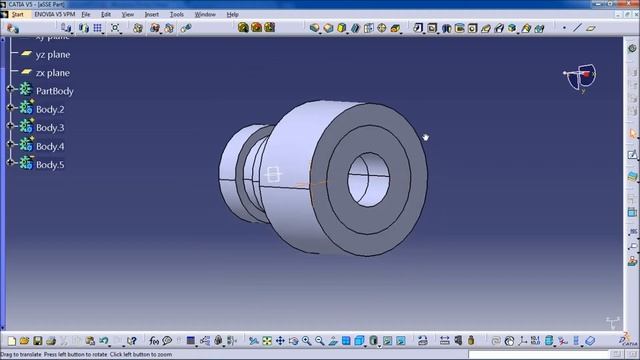Expand the Body.2 tree node
Image resolution: width=640 pixels, height=360 pixels.
pos(10,107)
